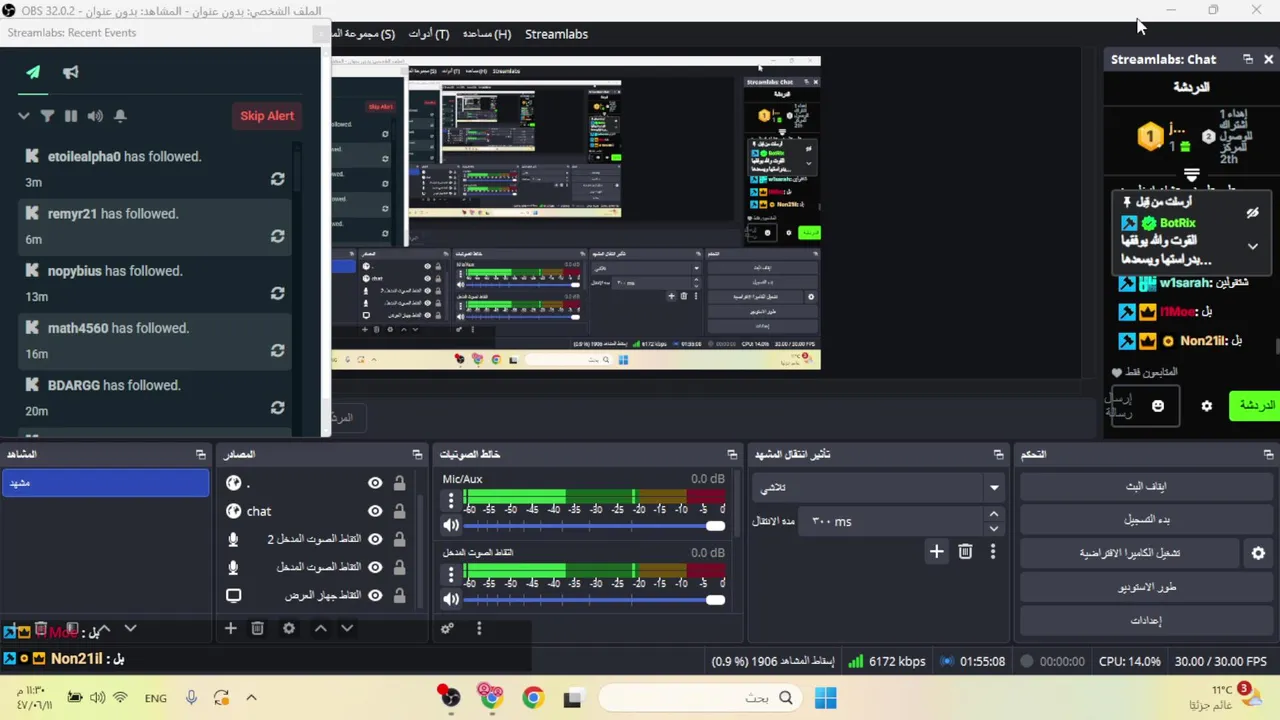Remove selected source with trash icon
1280x720 pixels.
point(257,628)
